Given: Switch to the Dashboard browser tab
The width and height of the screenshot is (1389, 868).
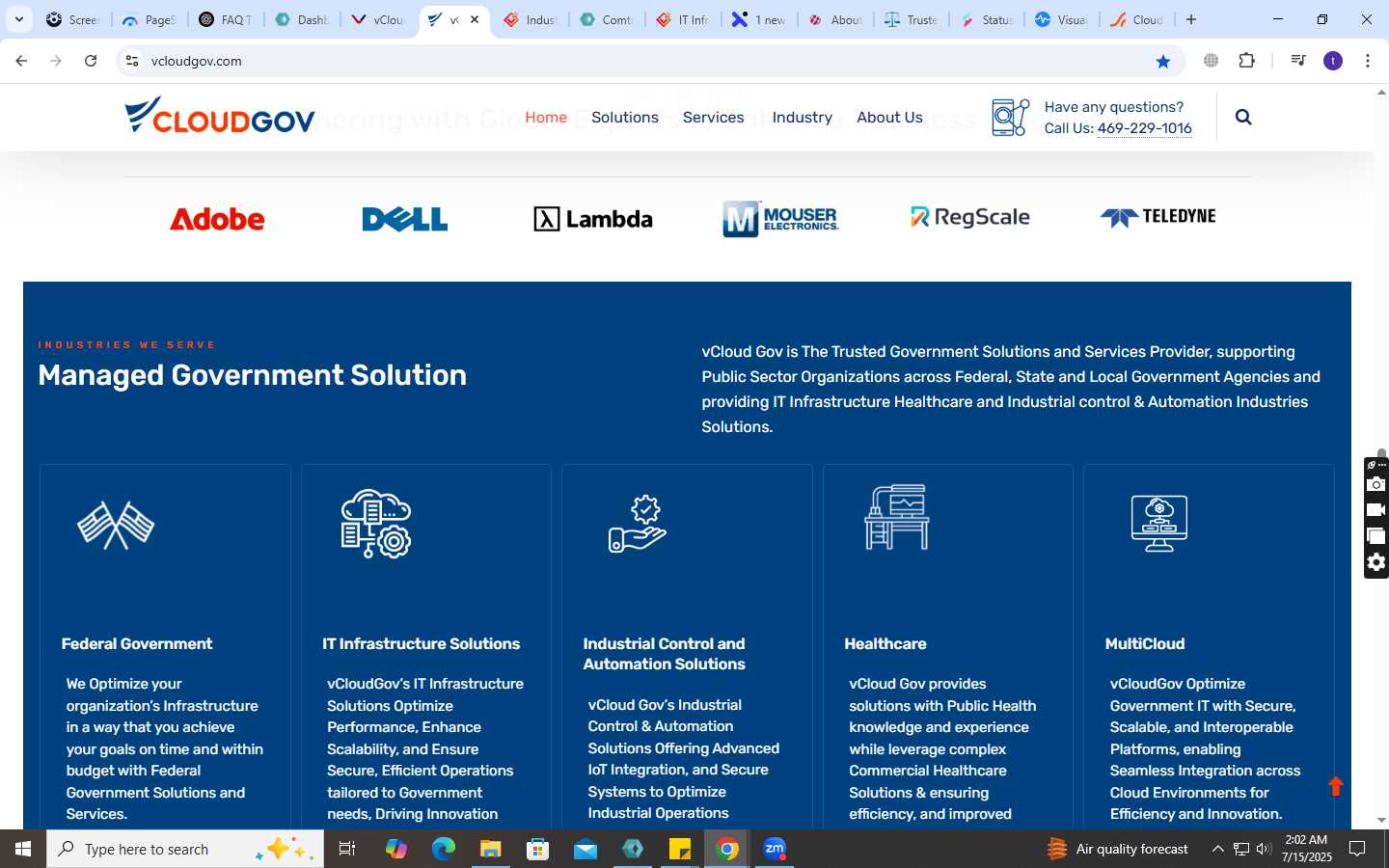Looking at the screenshot, I should (x=302, y=19).
